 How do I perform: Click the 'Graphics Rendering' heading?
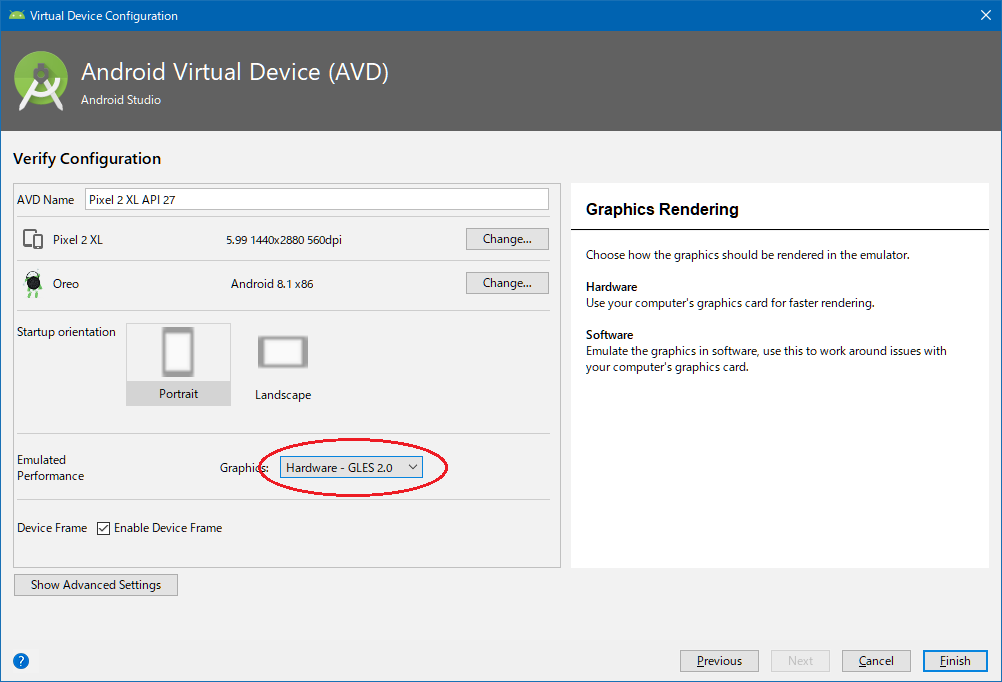tap(662, 210)
